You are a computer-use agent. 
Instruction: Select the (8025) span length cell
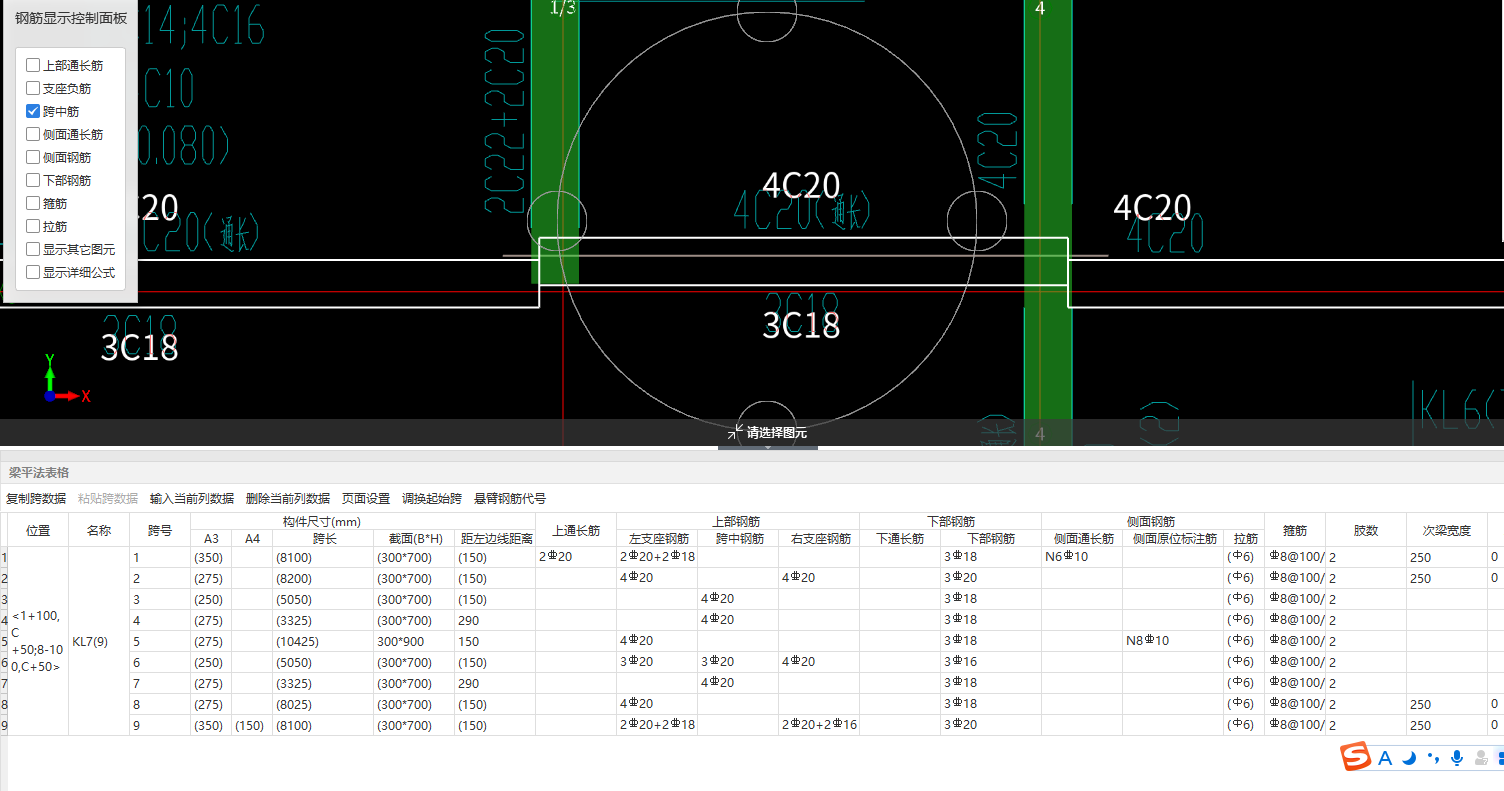[324, 704]
